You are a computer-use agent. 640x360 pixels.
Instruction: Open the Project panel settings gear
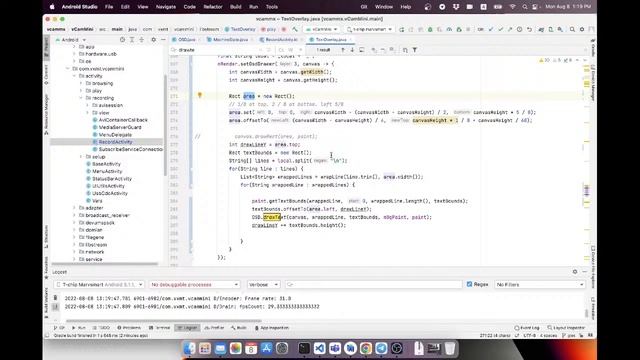click(x=153, y=40)
